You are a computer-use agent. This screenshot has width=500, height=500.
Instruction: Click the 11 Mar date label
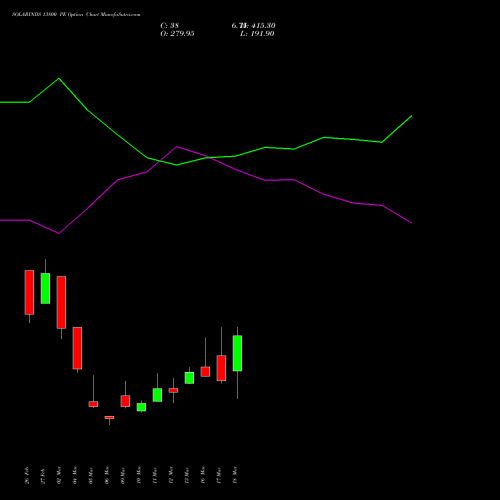tap(155, 475)
